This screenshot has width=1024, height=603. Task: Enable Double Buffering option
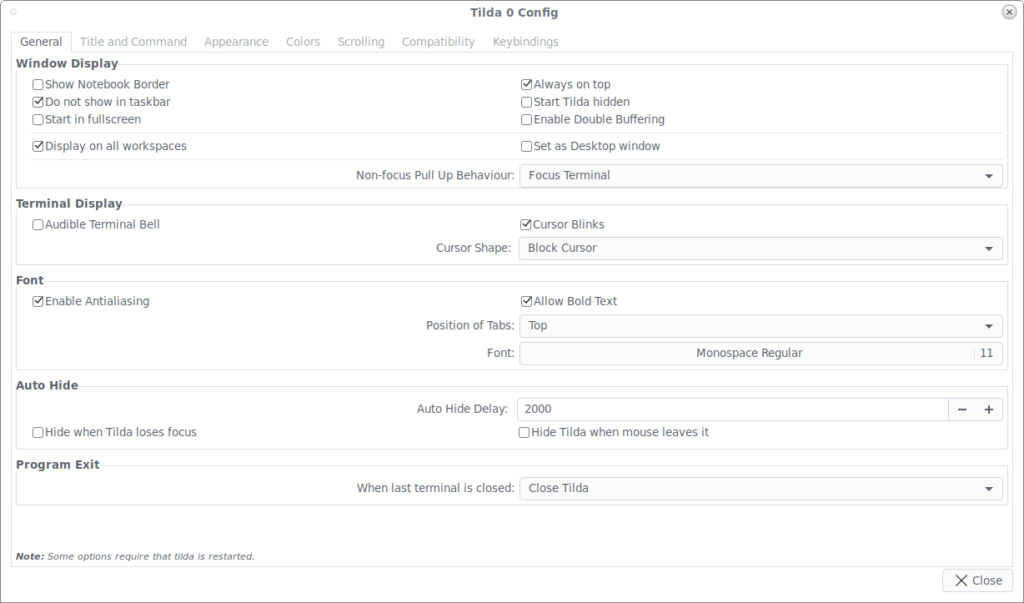point(526,119)
